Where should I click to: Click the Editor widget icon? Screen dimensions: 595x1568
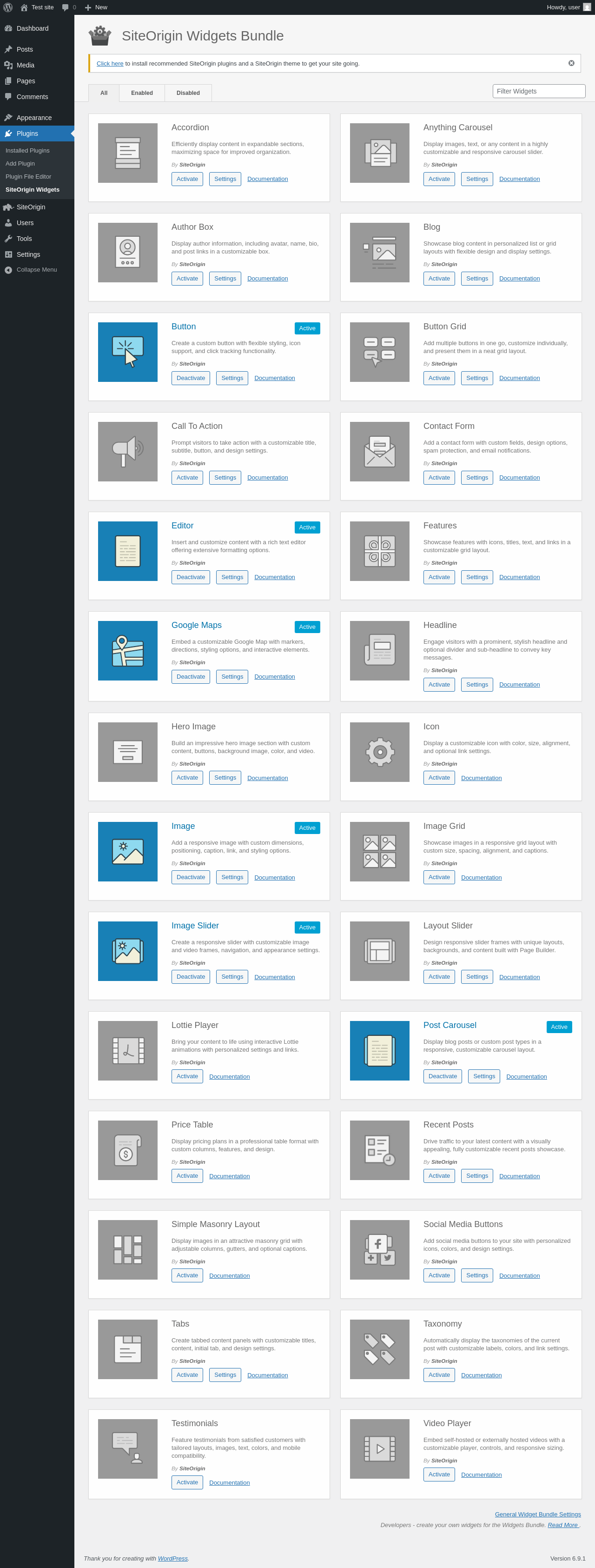(128, 551)
